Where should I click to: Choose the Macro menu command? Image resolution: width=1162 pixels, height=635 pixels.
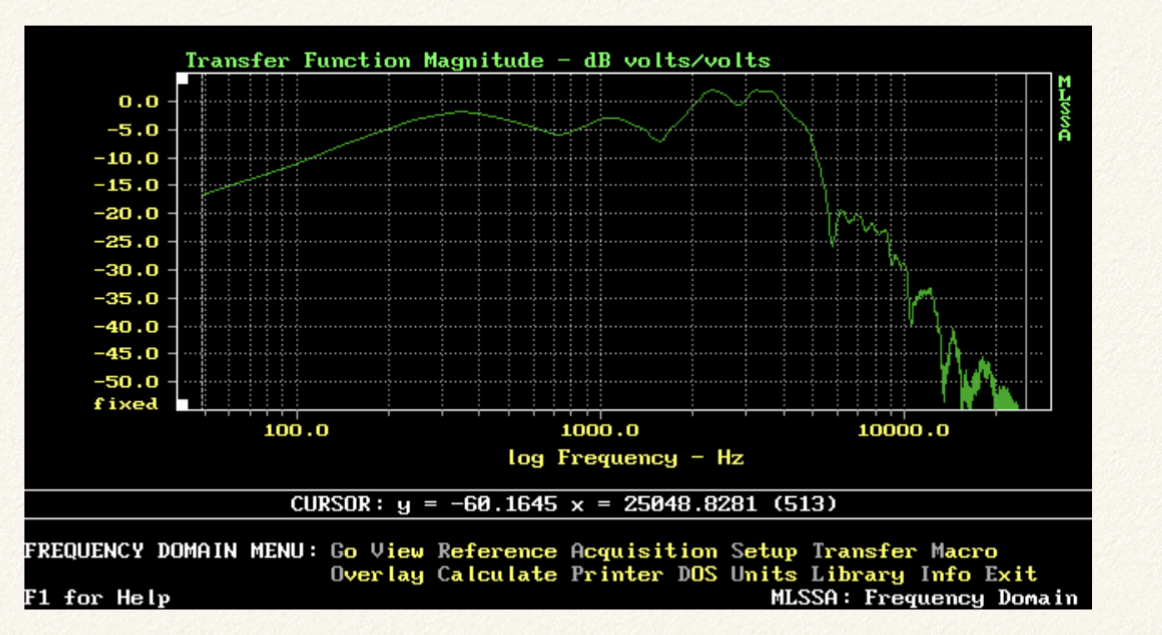click(x=964, y=551)
